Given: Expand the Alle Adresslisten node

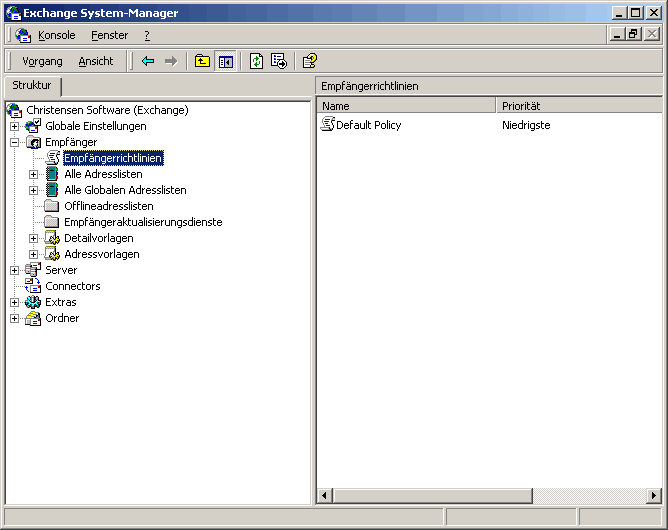Looking at the screenshot, I should point(33,175).
